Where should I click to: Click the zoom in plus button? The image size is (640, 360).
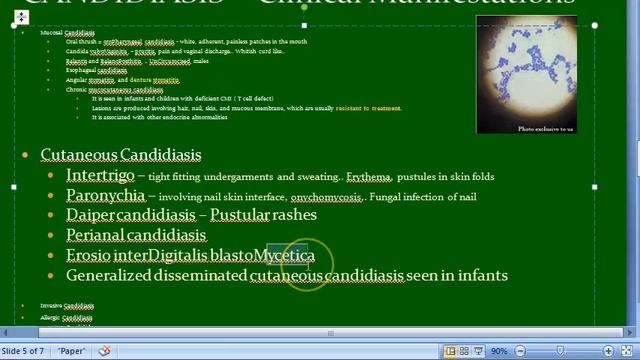click(608, 351)
